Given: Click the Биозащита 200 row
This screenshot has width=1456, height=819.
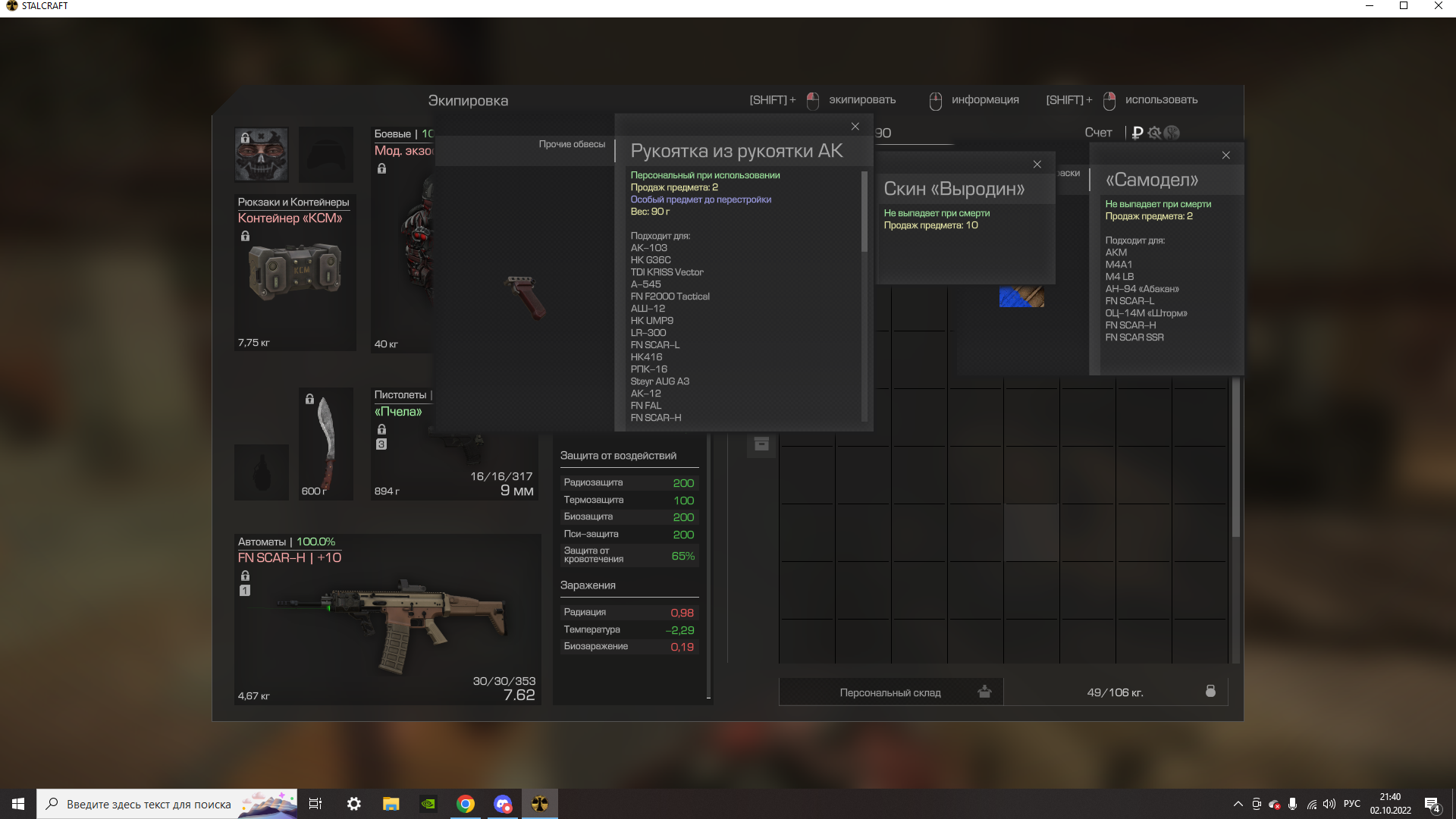Looking at the screenshot, I should (x=629, y=517).
